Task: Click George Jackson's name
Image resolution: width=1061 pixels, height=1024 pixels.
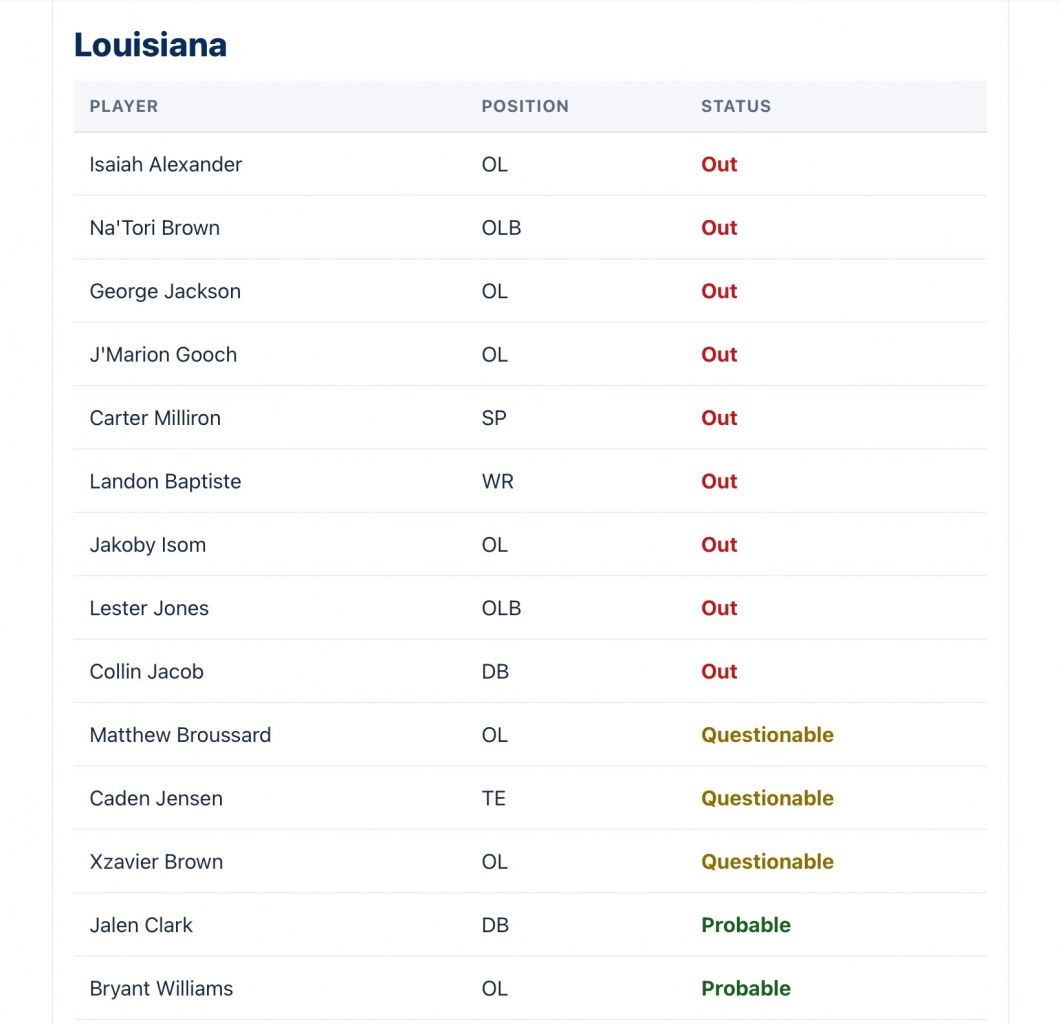Action: [x=165, y=292]
